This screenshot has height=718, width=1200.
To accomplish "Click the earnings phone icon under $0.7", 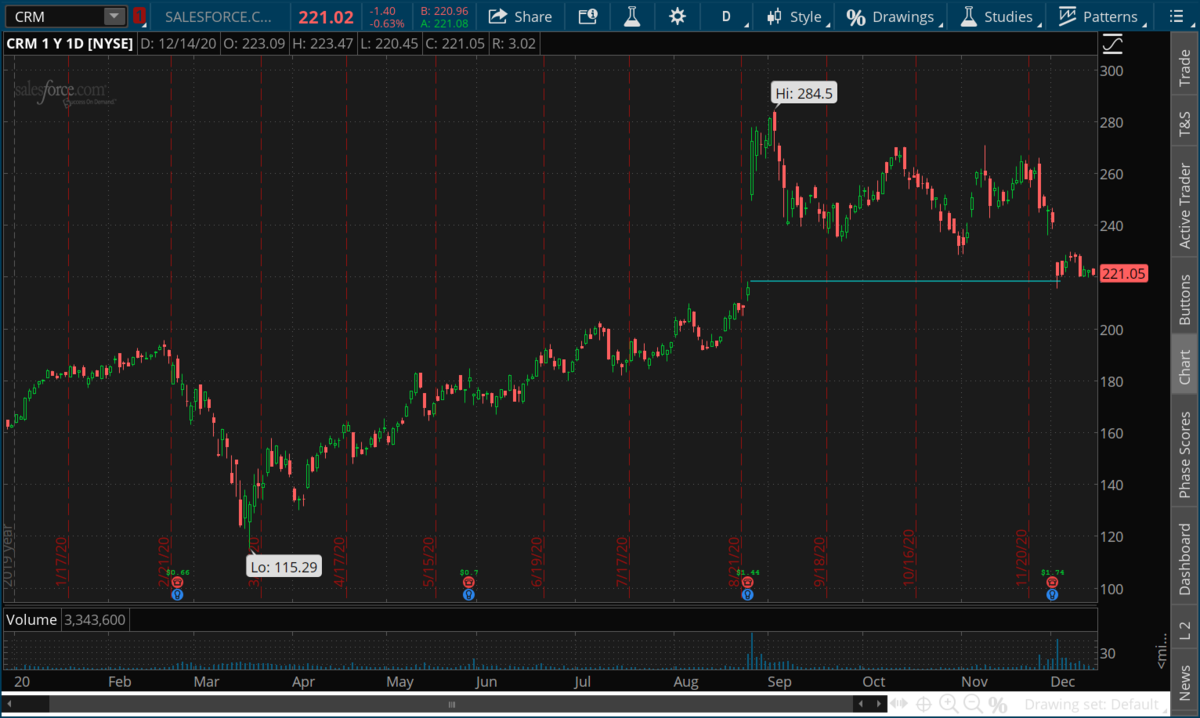I will 469,582.
